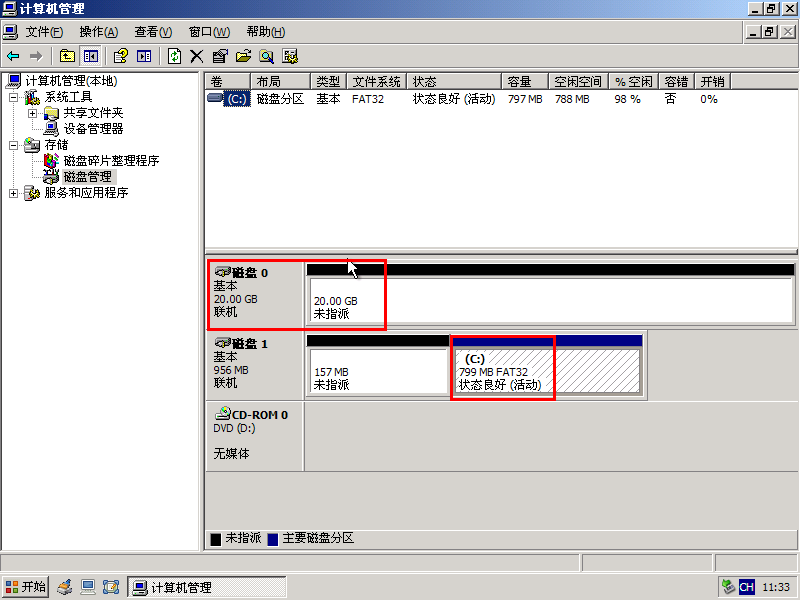
Task: Click the black 未指派 legend swatch
Action: [216, 539]
